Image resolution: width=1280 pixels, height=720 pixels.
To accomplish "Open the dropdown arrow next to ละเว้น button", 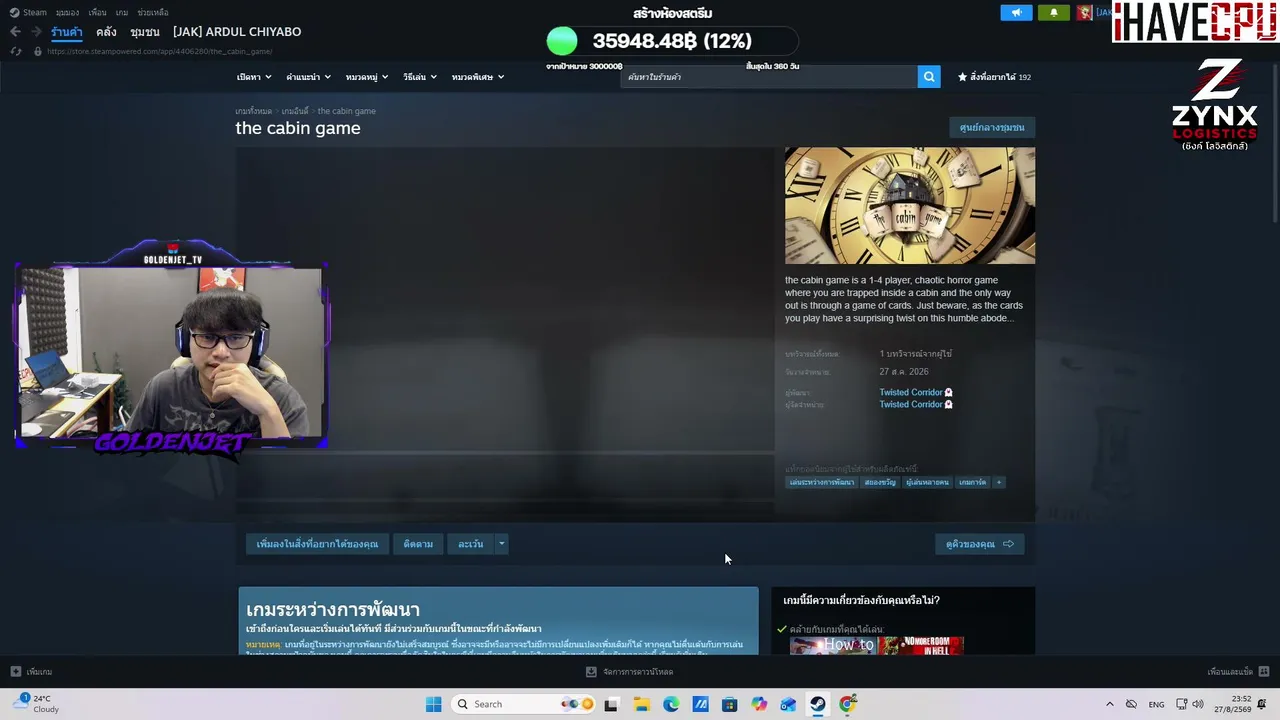I will 501,544.
